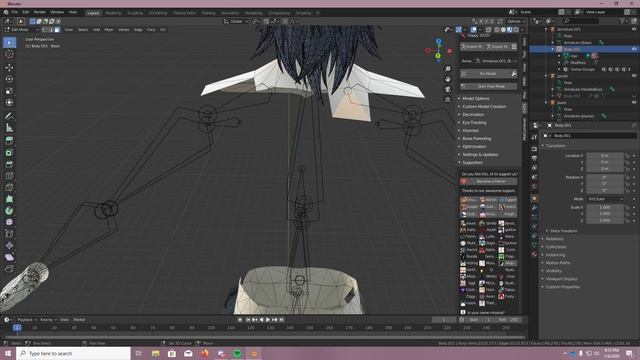
Task: Select the Inset Faces tool
Action: click(9, 153)
